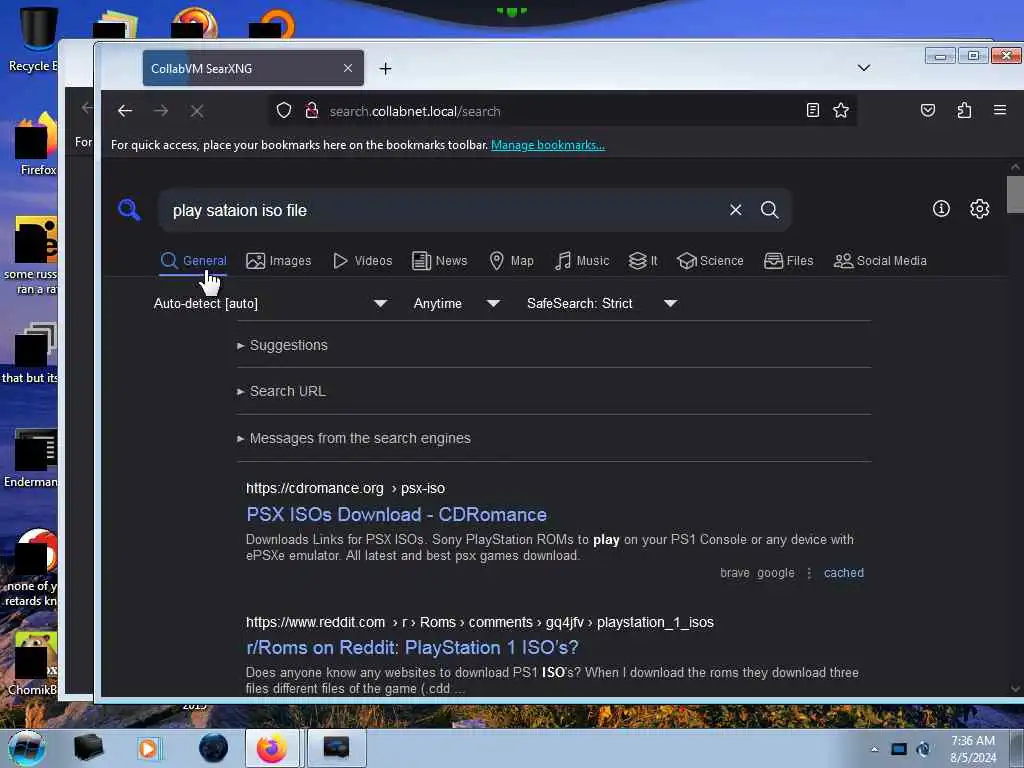Open the SearXNG about info icon
The width and height of the screenshot is (1024, 768).
(x=941, y=208)
